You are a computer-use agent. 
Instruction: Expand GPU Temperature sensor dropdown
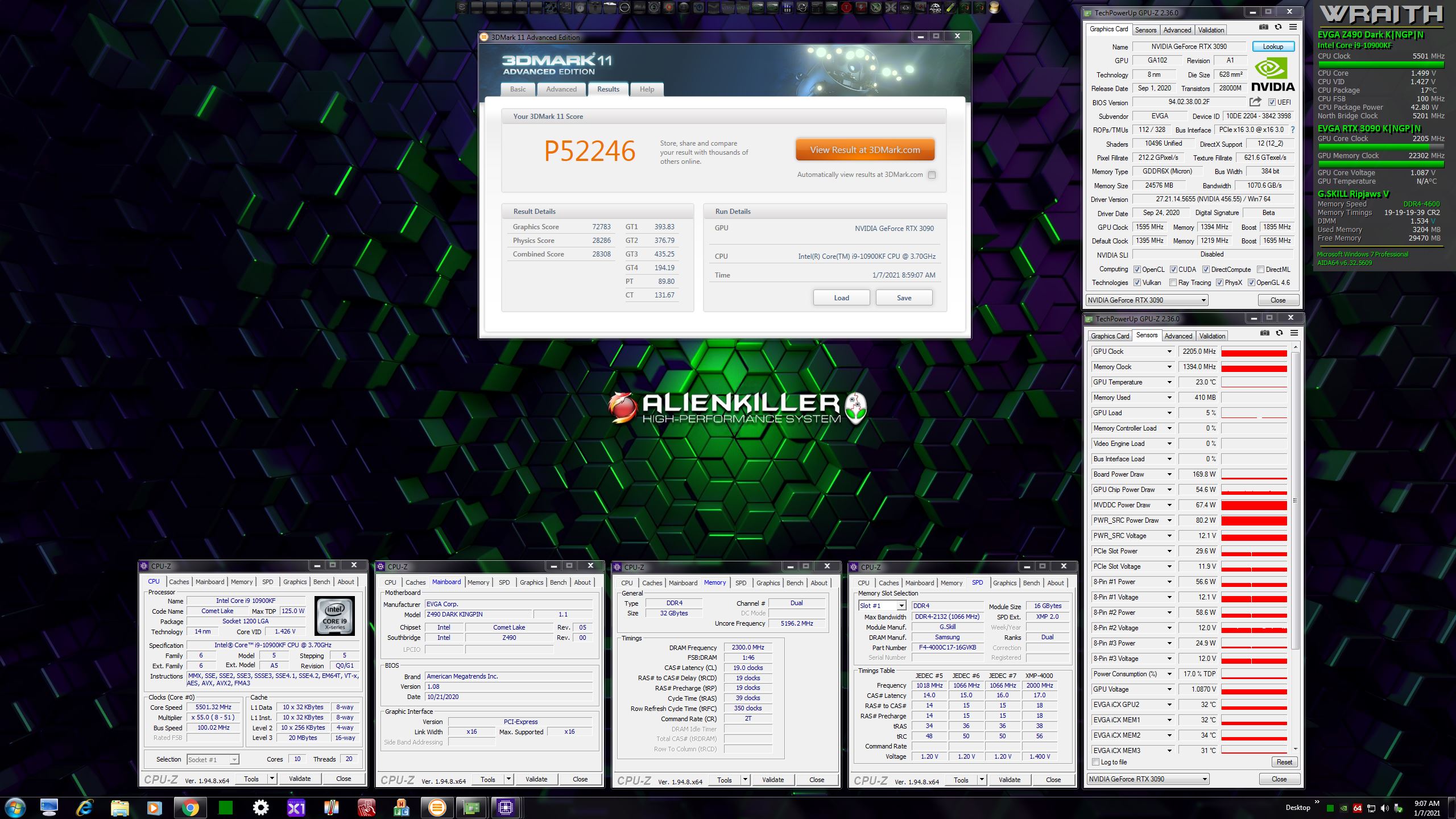click(1169, 382)
